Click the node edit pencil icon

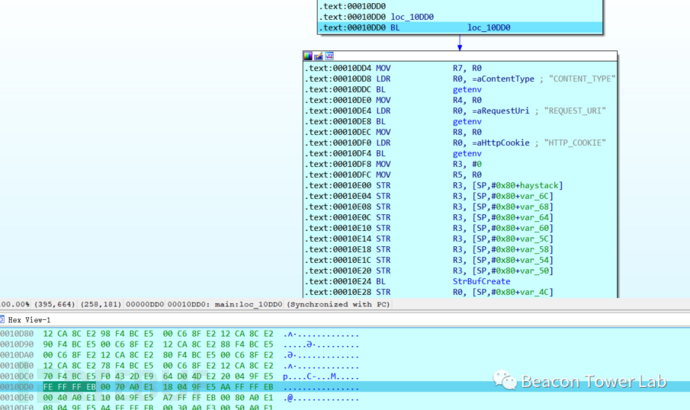click(318, 56)
